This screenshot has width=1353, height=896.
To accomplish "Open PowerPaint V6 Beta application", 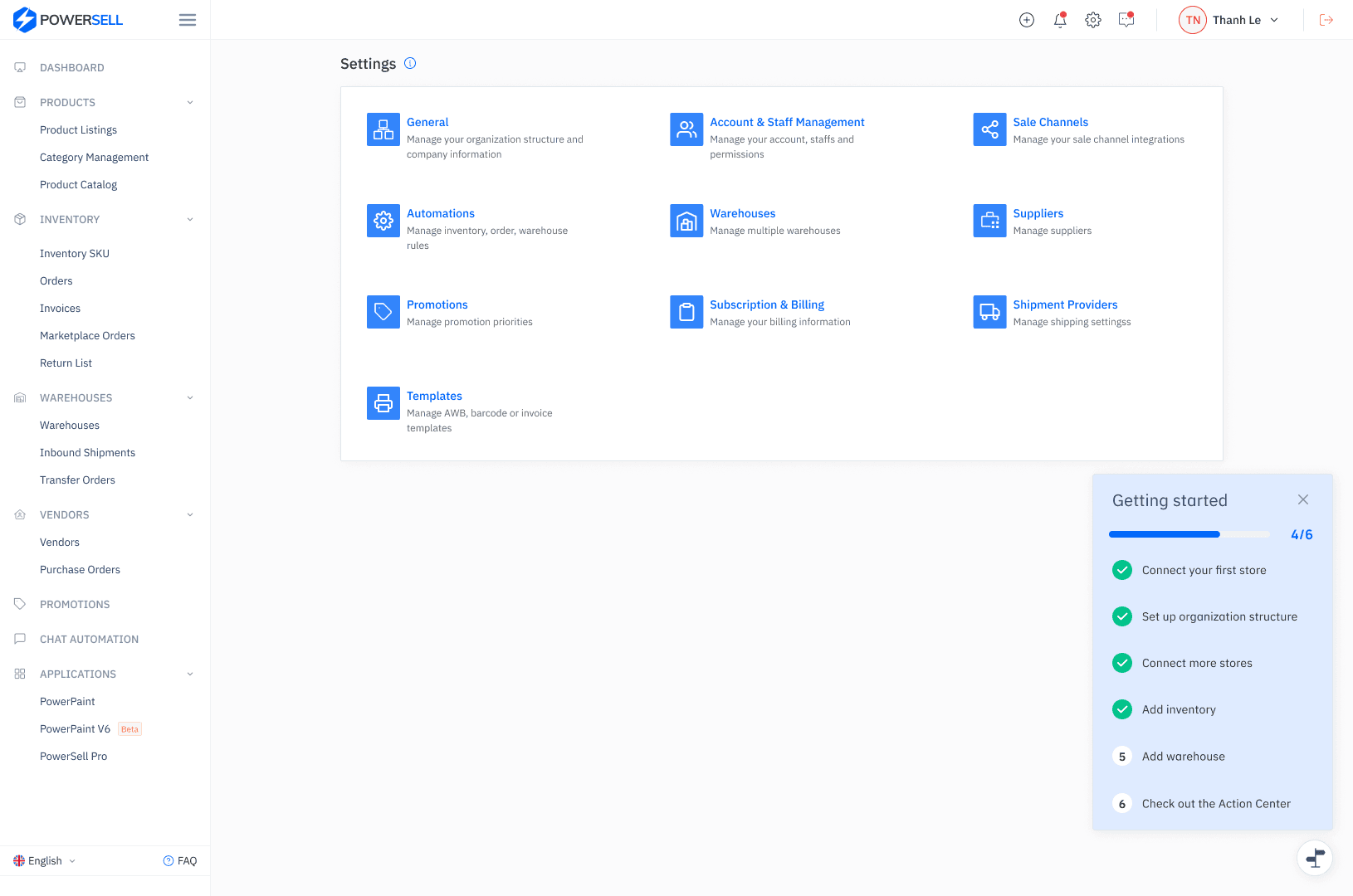I will pyautogui.click(x=90, y=728).
